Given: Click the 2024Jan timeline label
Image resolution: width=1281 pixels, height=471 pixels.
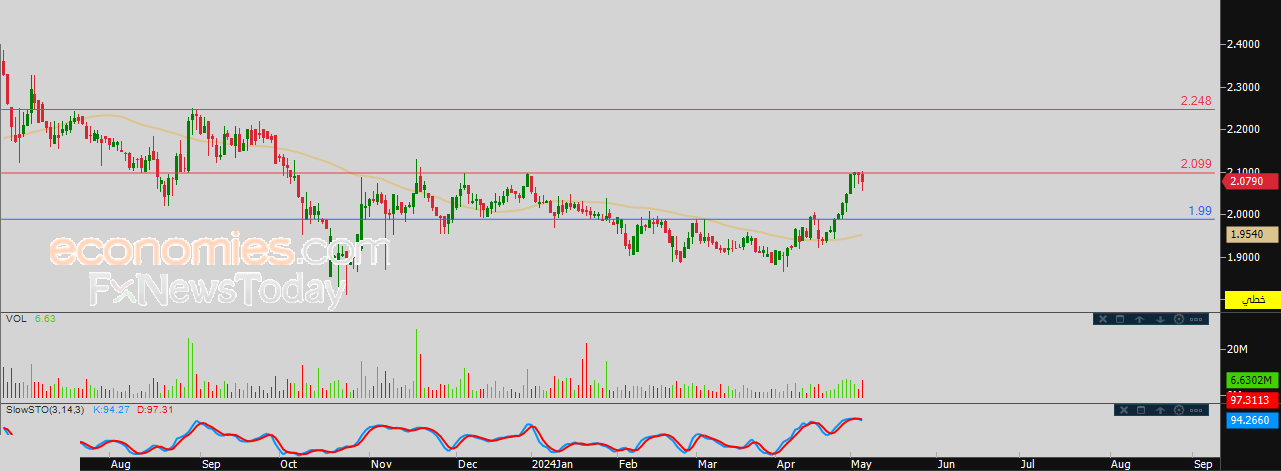Looking at the screenshot, I should pyautogui.click(x=551, y=464).
